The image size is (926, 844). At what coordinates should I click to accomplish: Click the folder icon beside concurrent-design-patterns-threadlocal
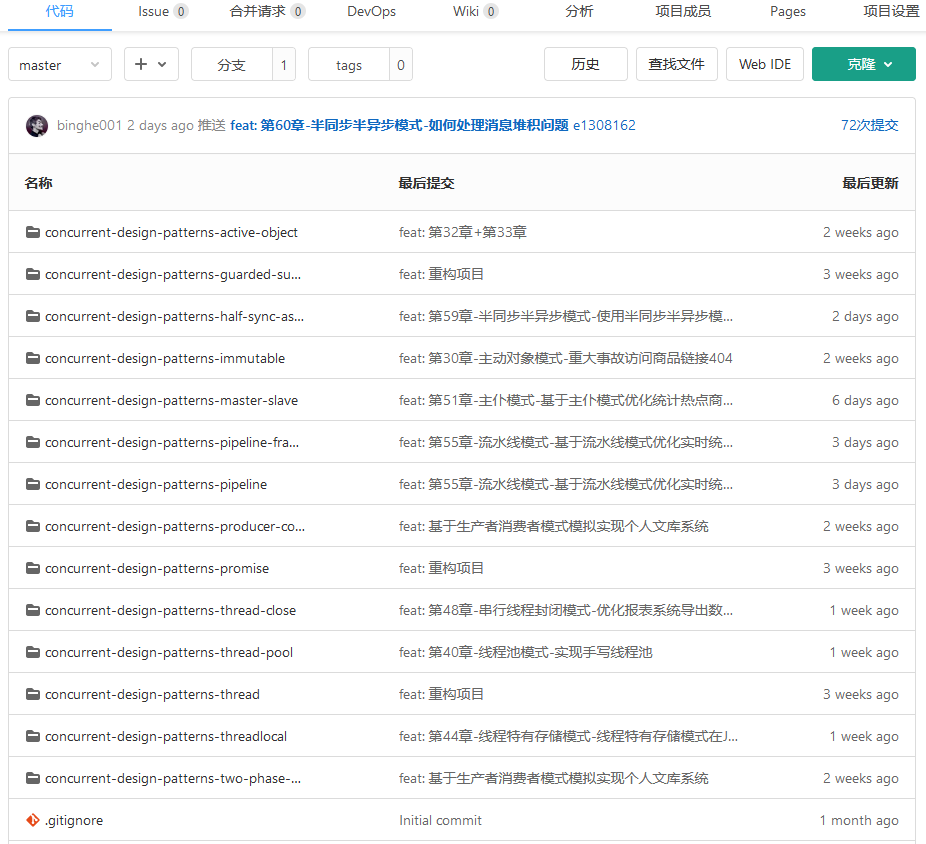click(x=33, y=736)
